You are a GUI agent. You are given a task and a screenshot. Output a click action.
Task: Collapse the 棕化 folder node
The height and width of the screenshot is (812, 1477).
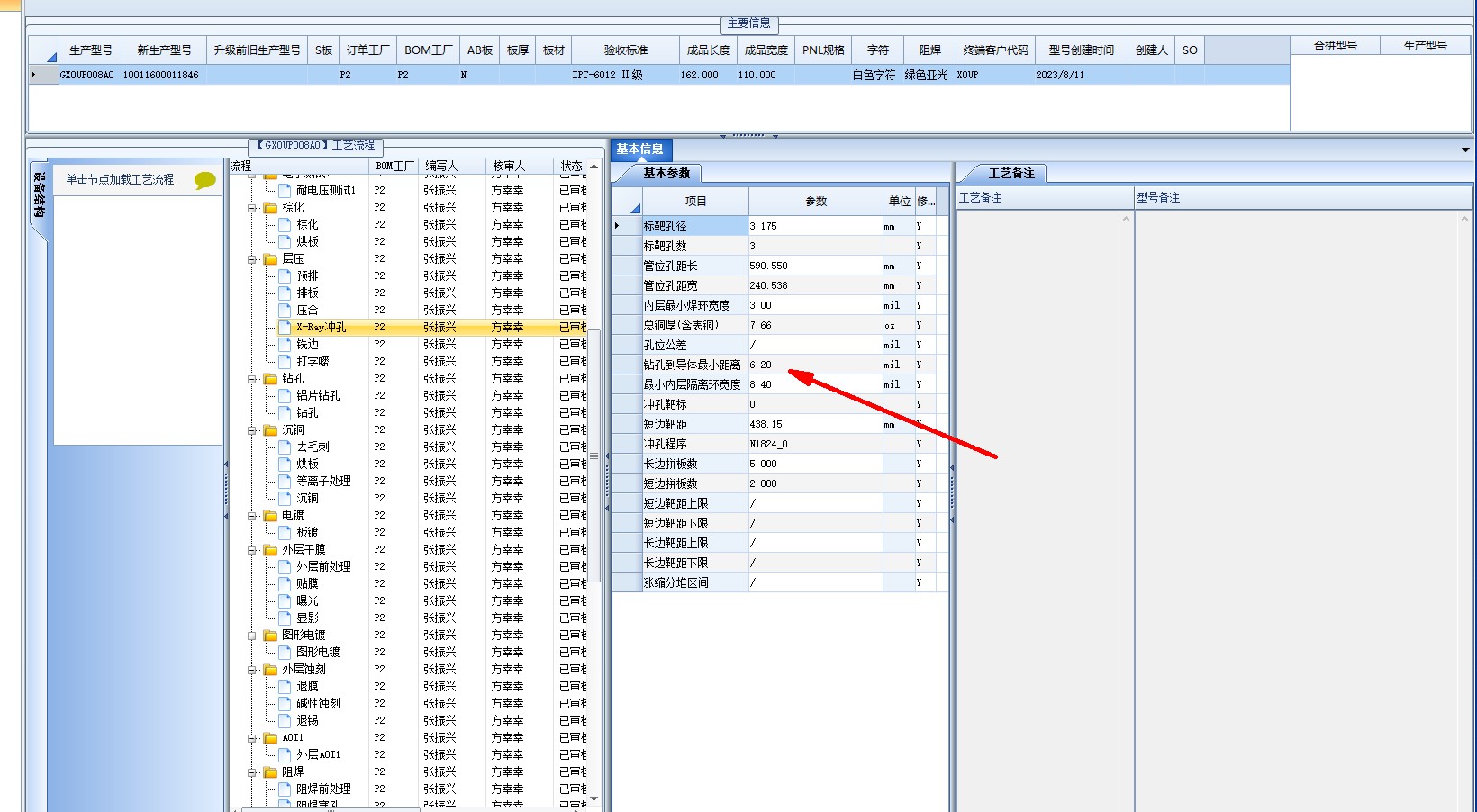click(x=253, y=208)
